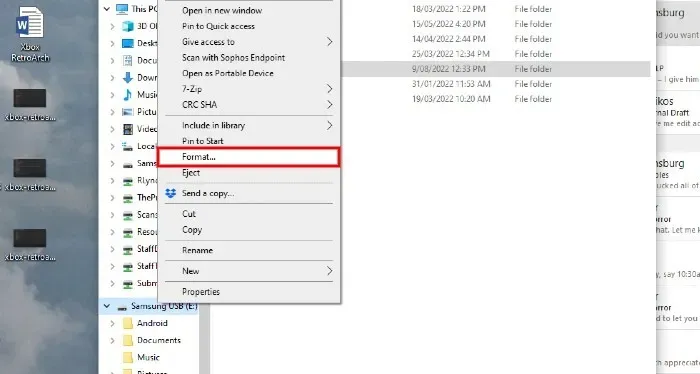Click the This PC computer icon
The height and width of the screenshot is (374, 700).
(x=122, y=8)
